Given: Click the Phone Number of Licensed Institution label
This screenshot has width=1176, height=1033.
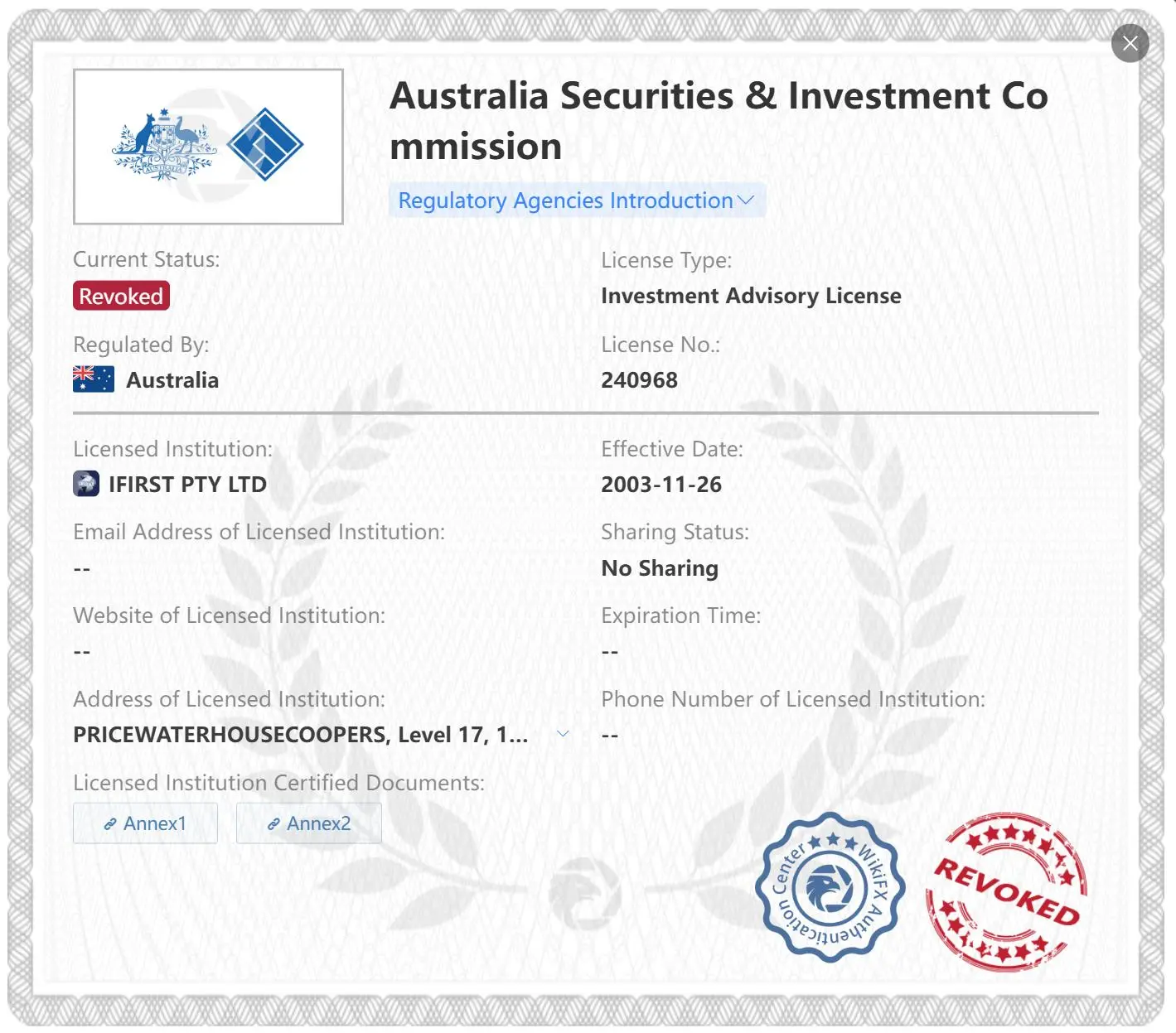Looking at the screenshot, I should [793, 699].
